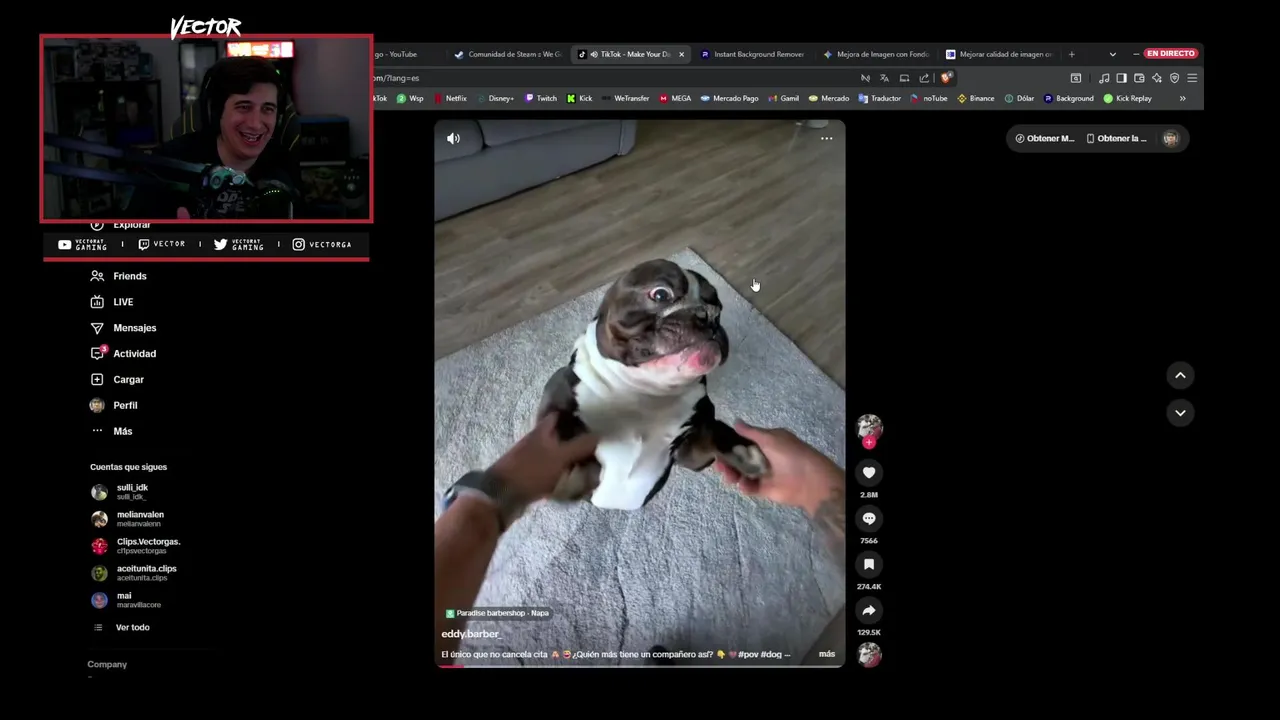Image resolution: width=1280 pixels, height=720 pixels.
Task: Open the Gamil bookmark
Action: click(x=783, y=98)
